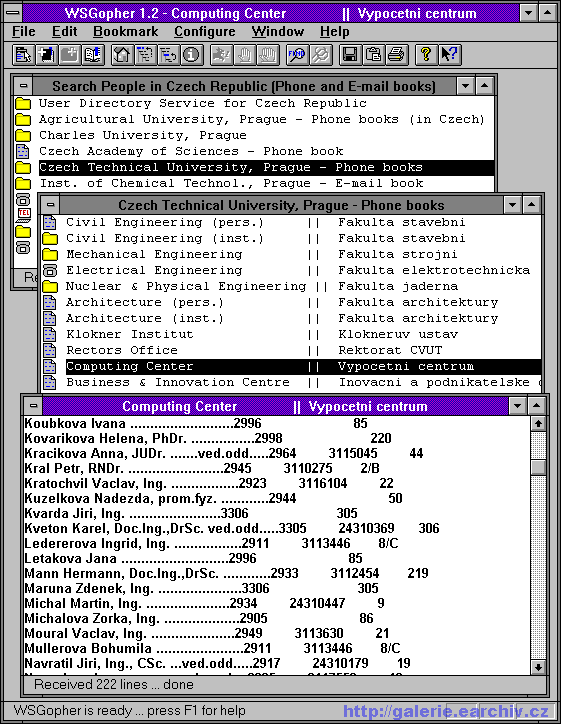Click the Mann Hermann line
The height and width of the screenshot is (724, 561).
point(227,573)
